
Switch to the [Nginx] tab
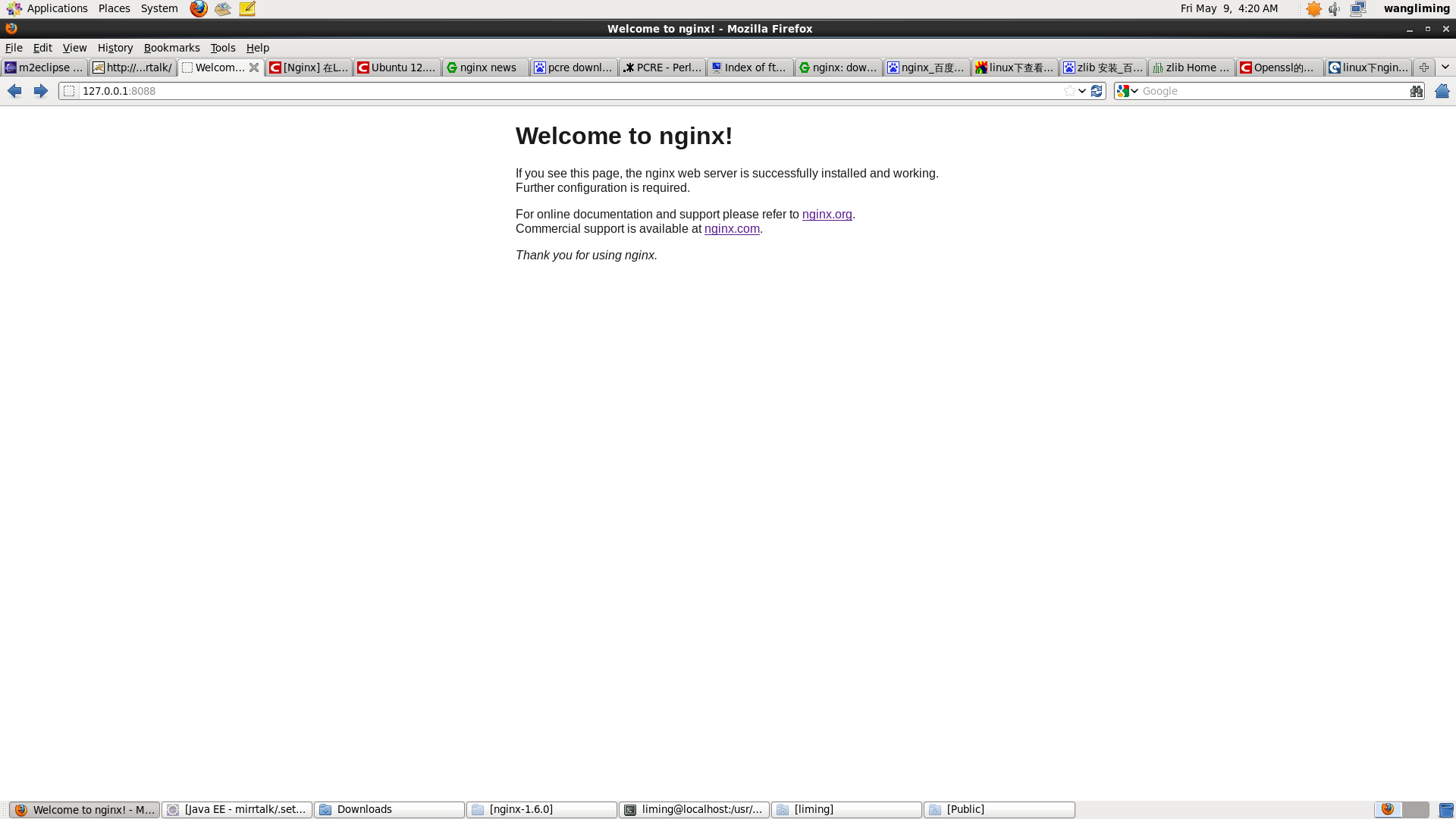click(309, 67)
